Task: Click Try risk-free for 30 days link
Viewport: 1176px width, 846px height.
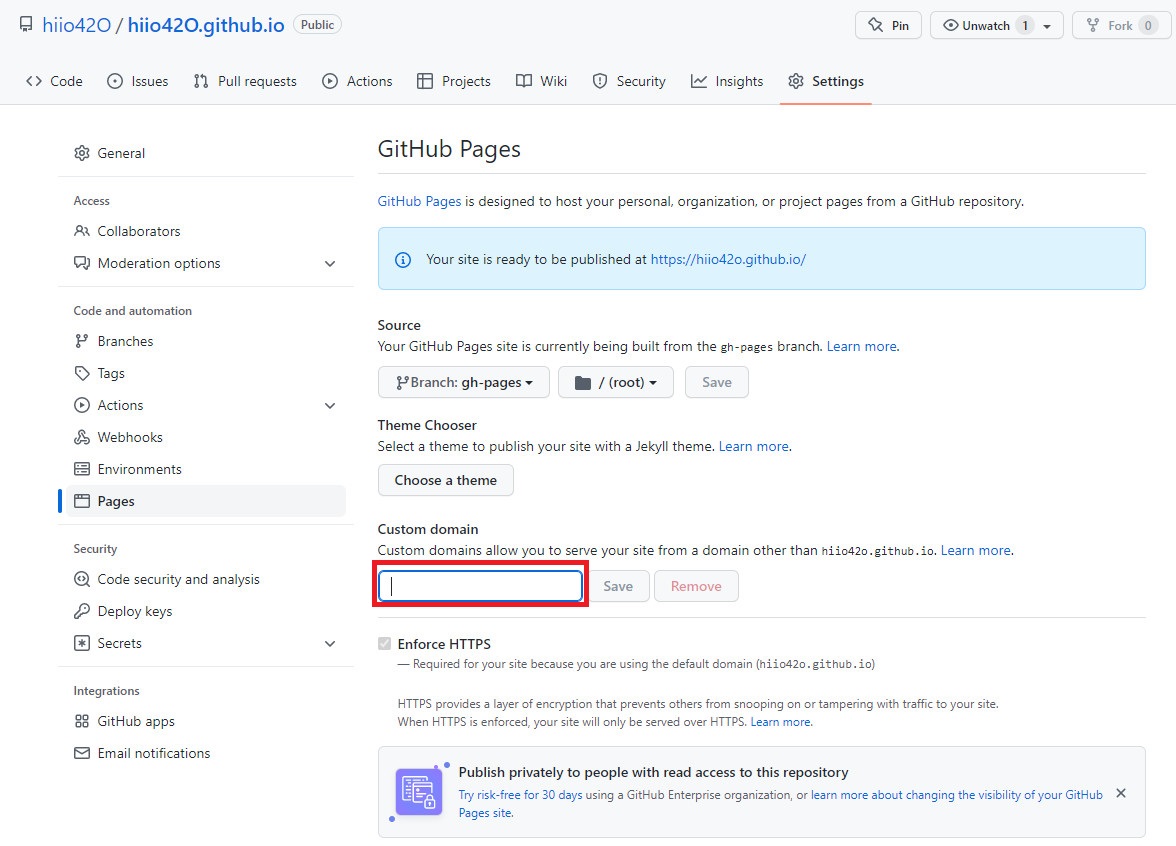Action: pos(520,795)
